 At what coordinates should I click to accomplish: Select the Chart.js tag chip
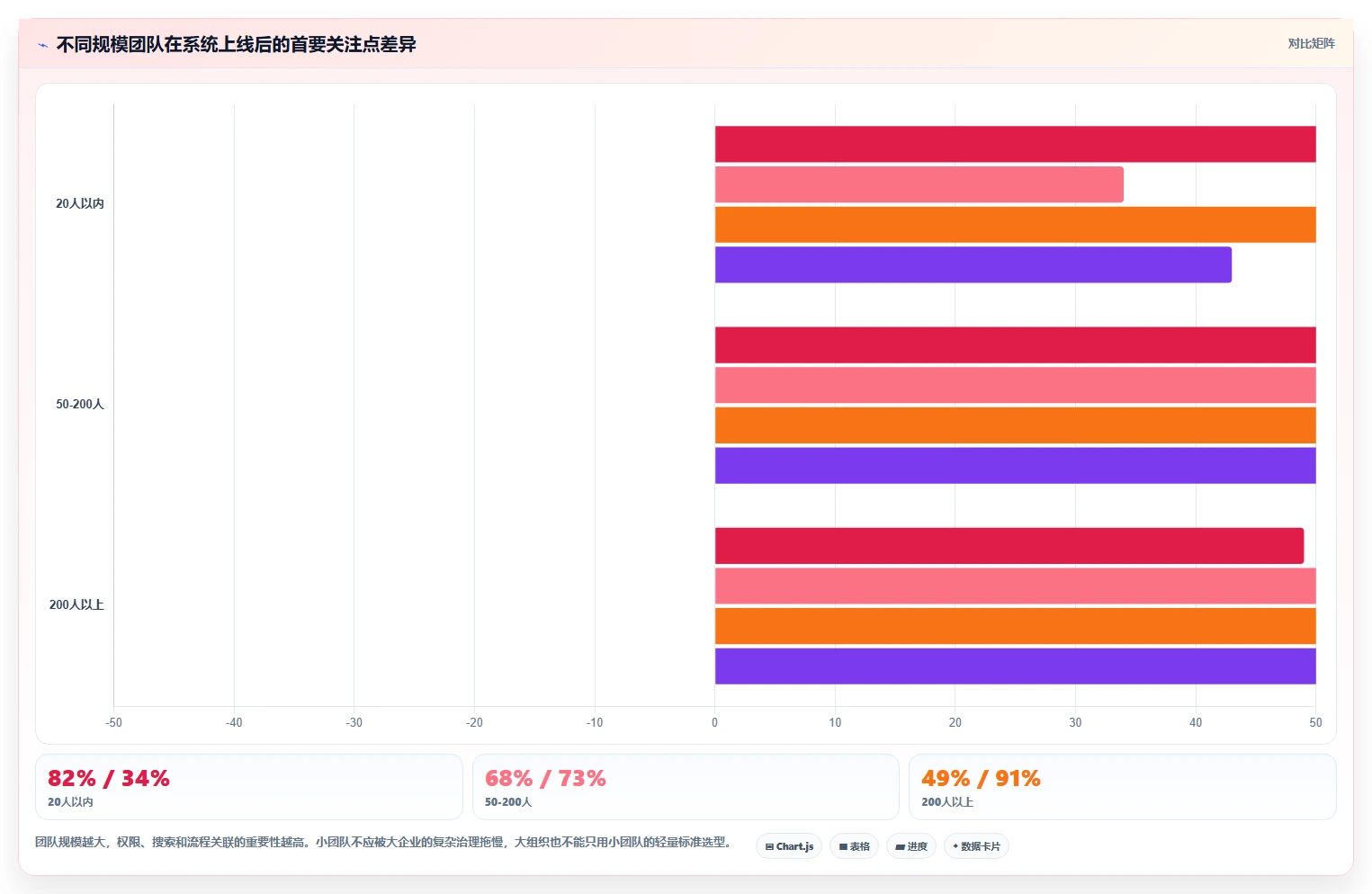789,846
